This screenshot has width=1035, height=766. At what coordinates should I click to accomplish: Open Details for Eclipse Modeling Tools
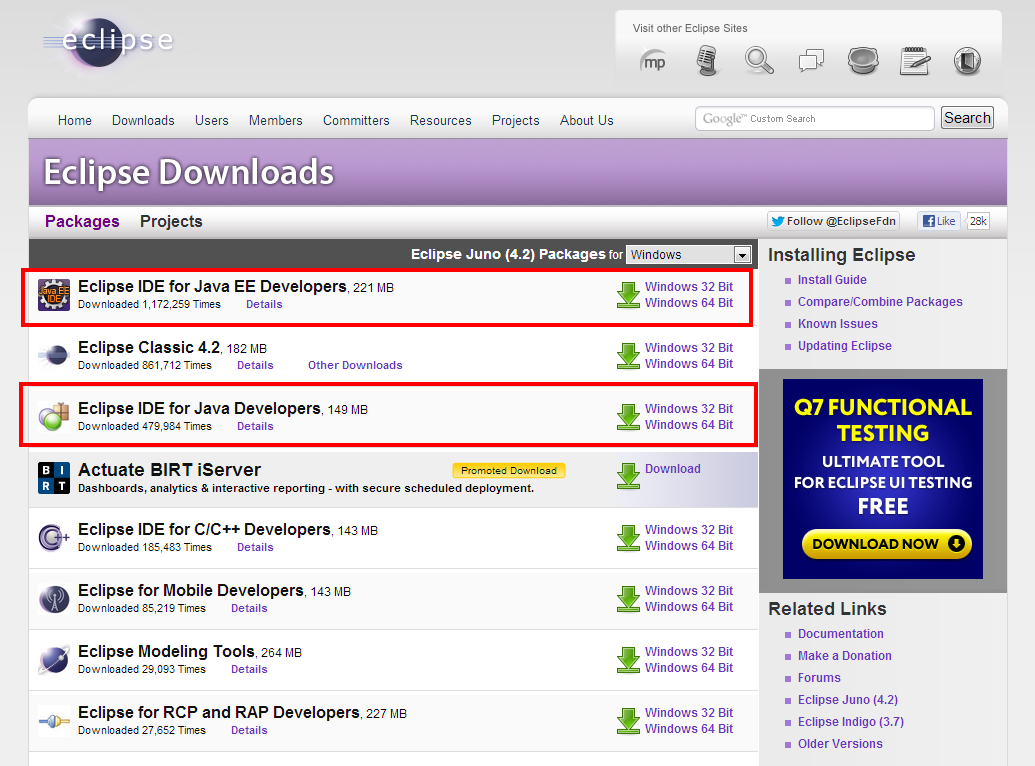249,669
